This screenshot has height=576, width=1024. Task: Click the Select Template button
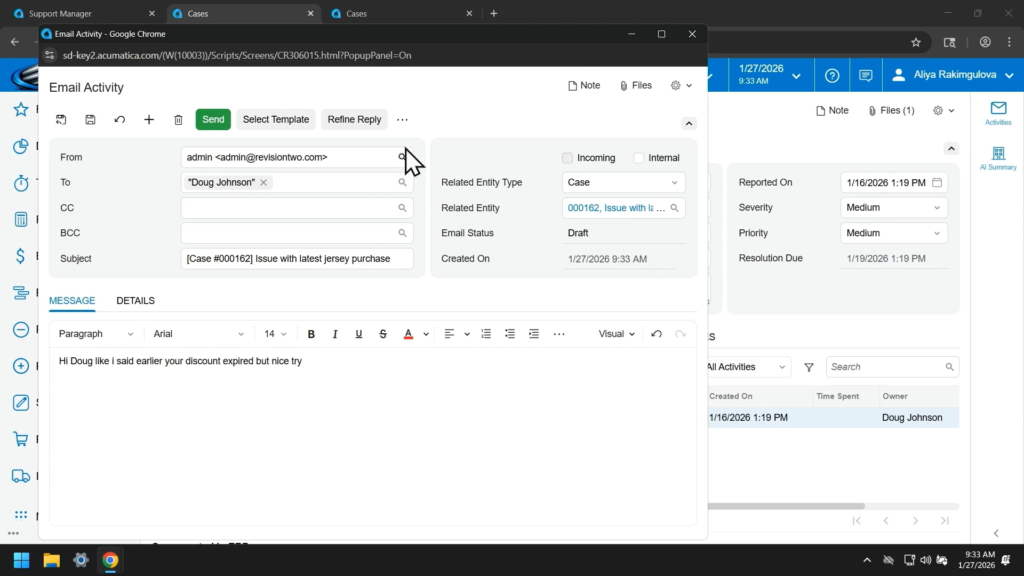276,120
